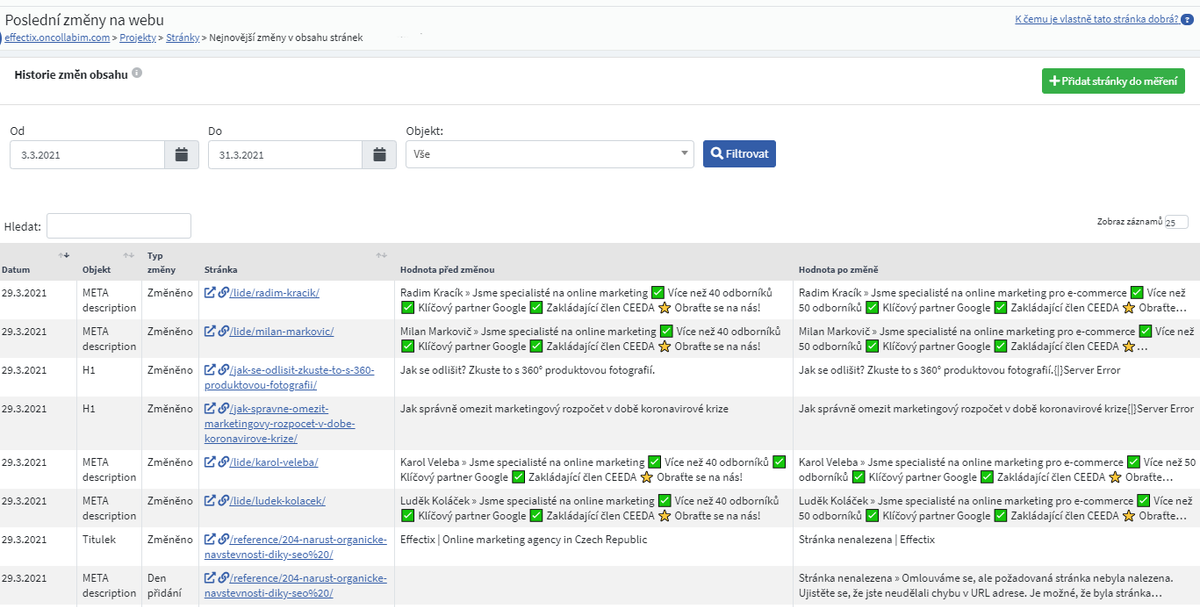Sort the table by Datum column

tap(64, 255)
